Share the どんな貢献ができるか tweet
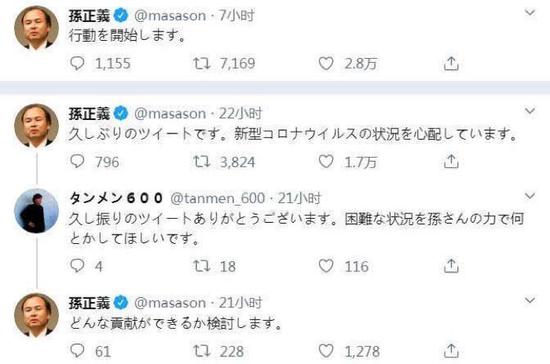 451,351
